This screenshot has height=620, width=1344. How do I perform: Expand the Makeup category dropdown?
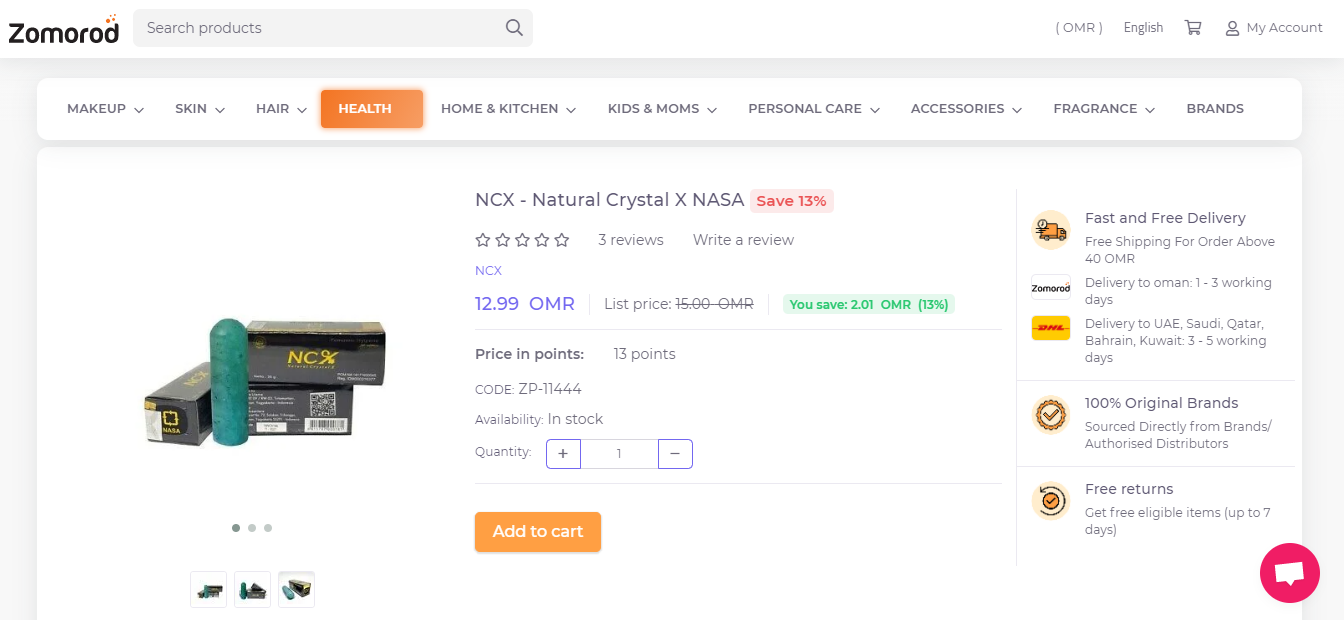[x=105, y=109]
